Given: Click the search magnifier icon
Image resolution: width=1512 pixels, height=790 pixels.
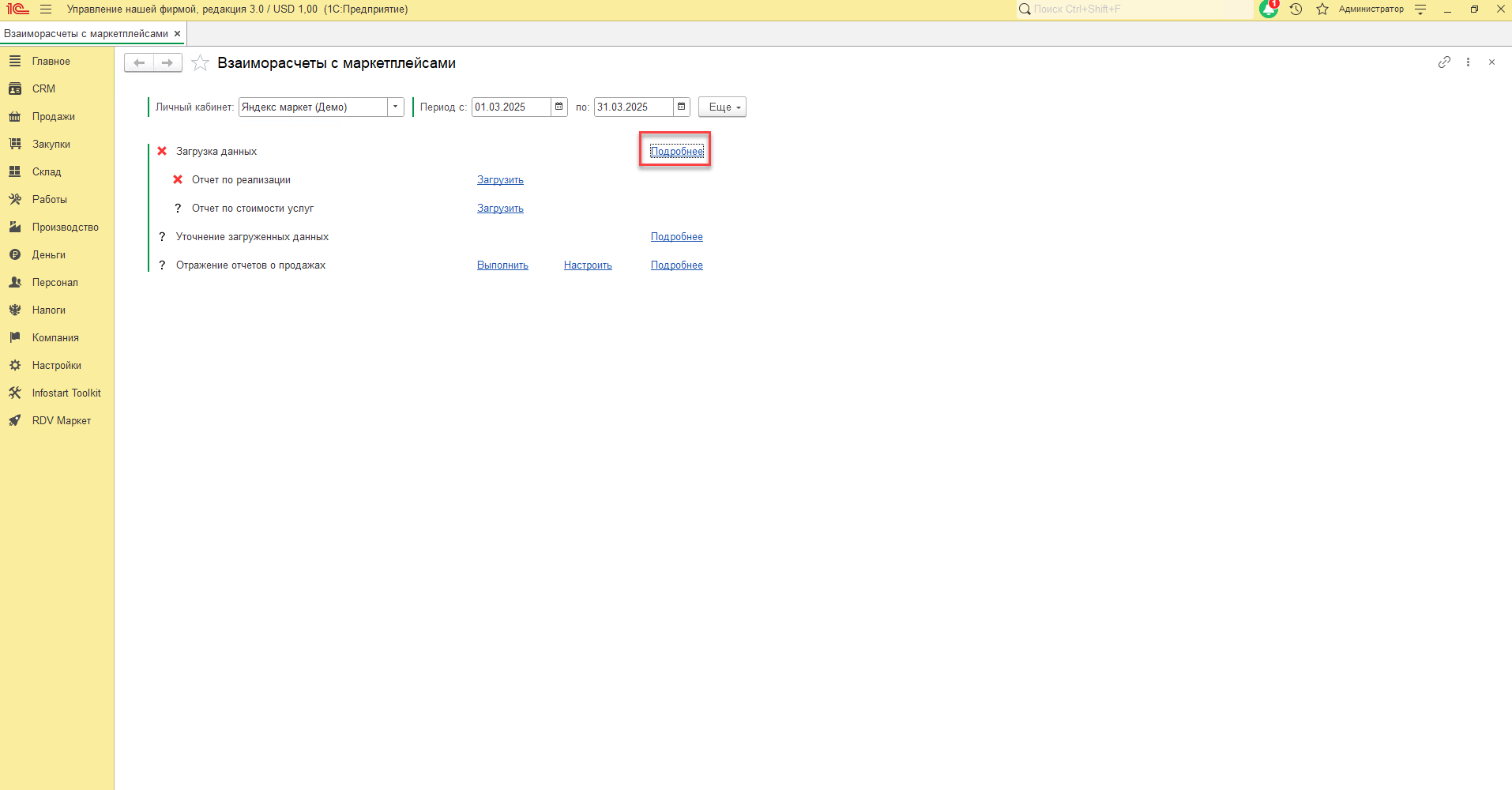Looking at the screenshot, I should pyautogui.click(x=1025, y=9).
